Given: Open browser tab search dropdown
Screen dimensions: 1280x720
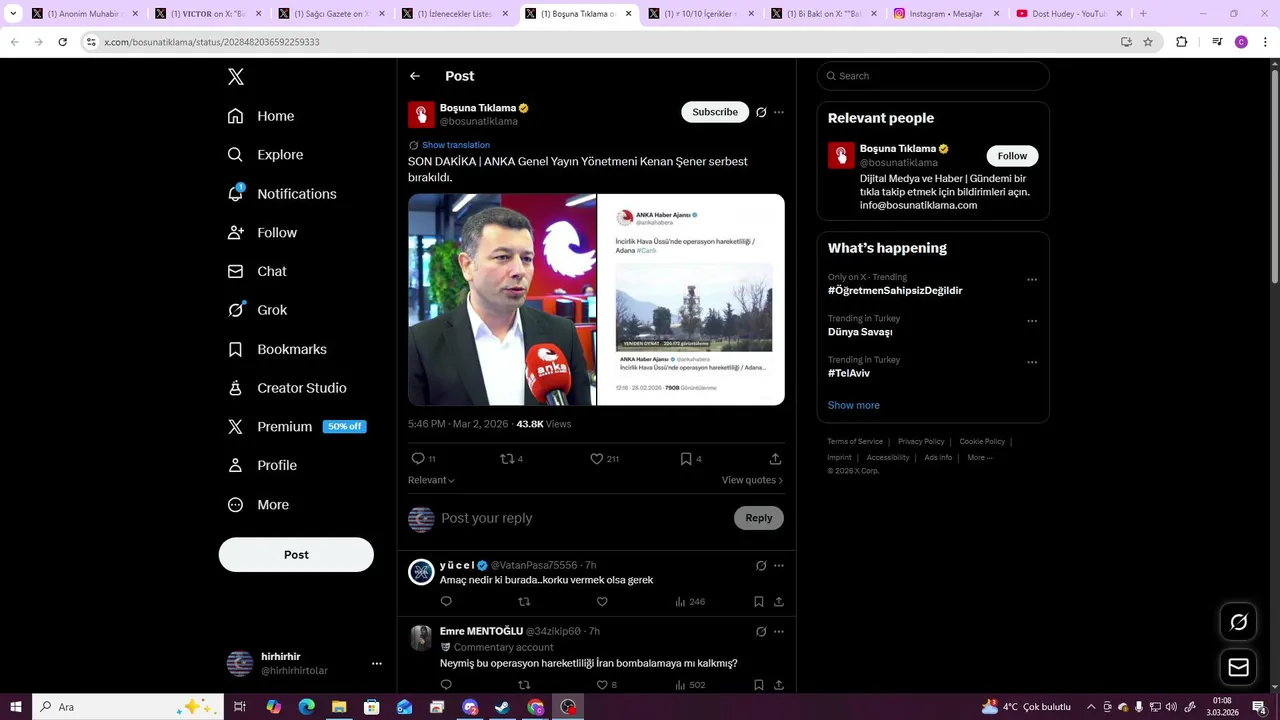Looking at the screenshot, I should coord(13,14).
